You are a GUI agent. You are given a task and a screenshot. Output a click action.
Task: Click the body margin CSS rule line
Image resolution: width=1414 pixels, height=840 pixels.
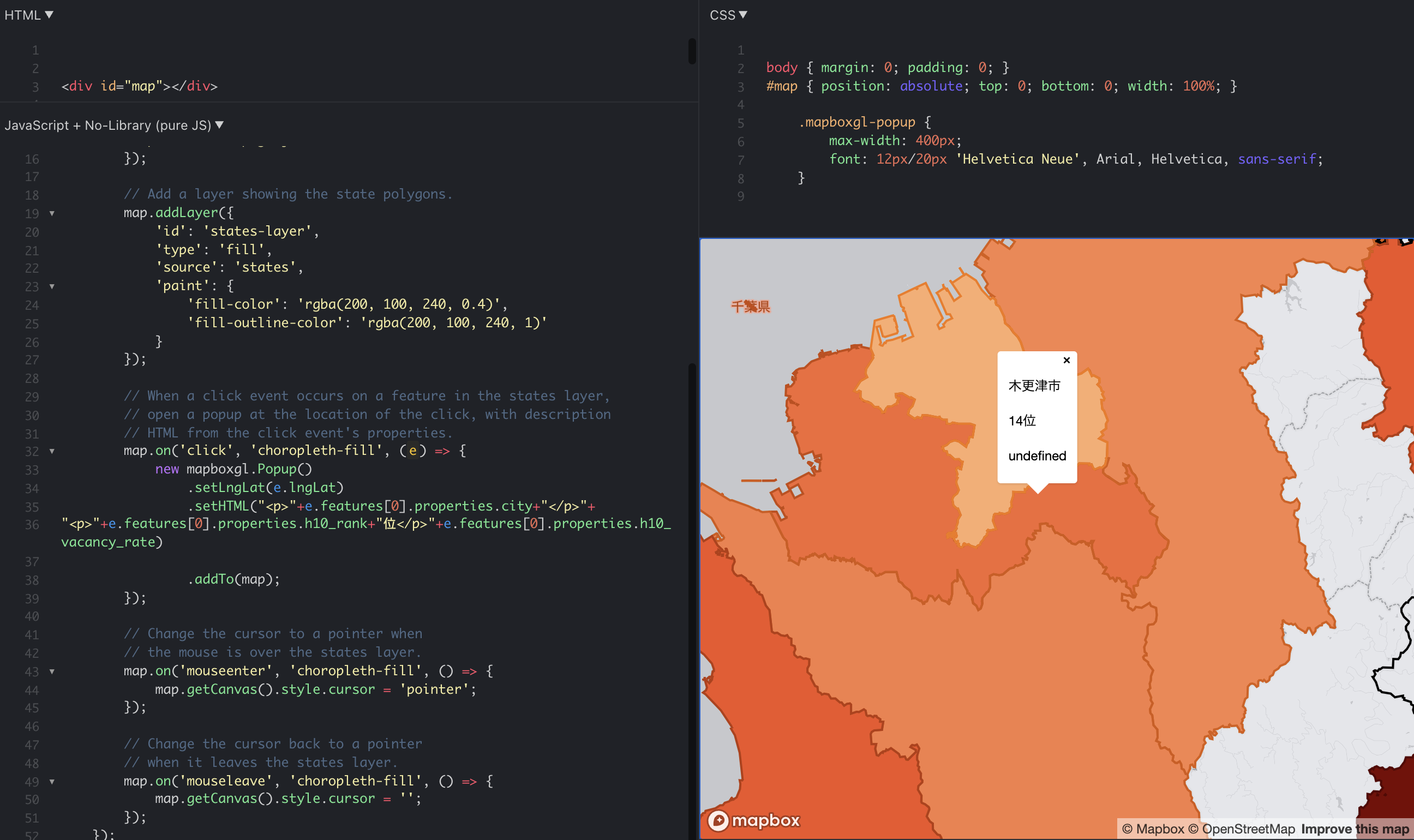tap(888, 67)
